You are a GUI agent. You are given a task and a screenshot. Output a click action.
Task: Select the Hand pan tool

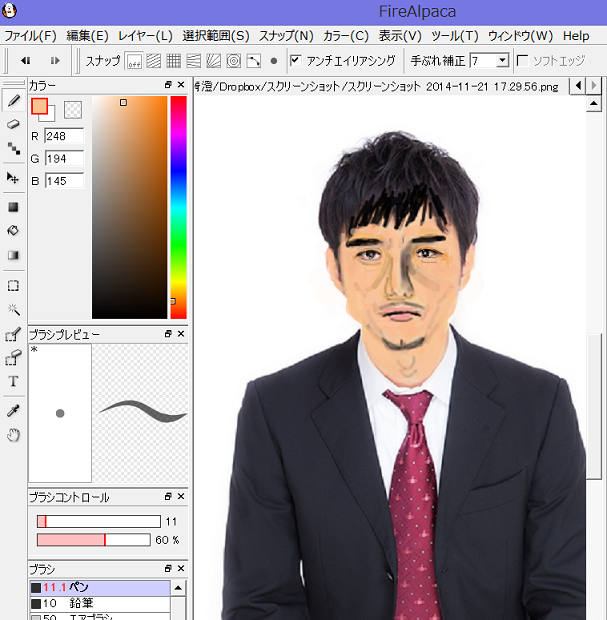click(x=13, y=435)
